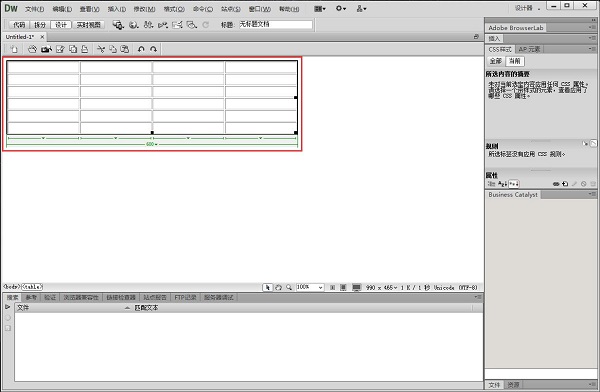Viewport: 600px width, 392px height.
Task: Open the Insert menu in menu bar
Action: coord(117,9)
